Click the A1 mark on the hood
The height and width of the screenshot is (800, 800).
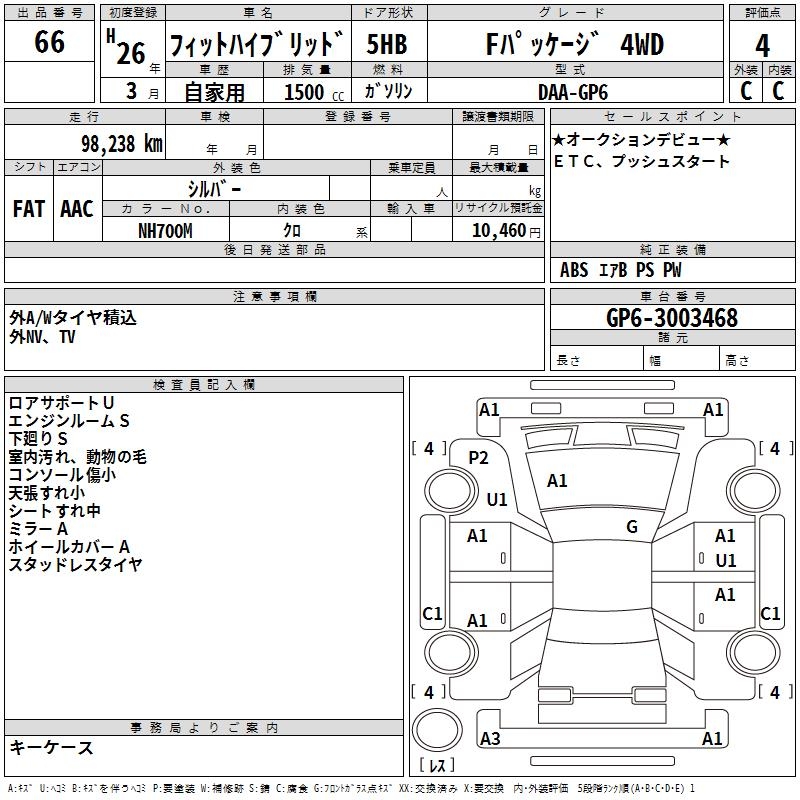(557, 481)
